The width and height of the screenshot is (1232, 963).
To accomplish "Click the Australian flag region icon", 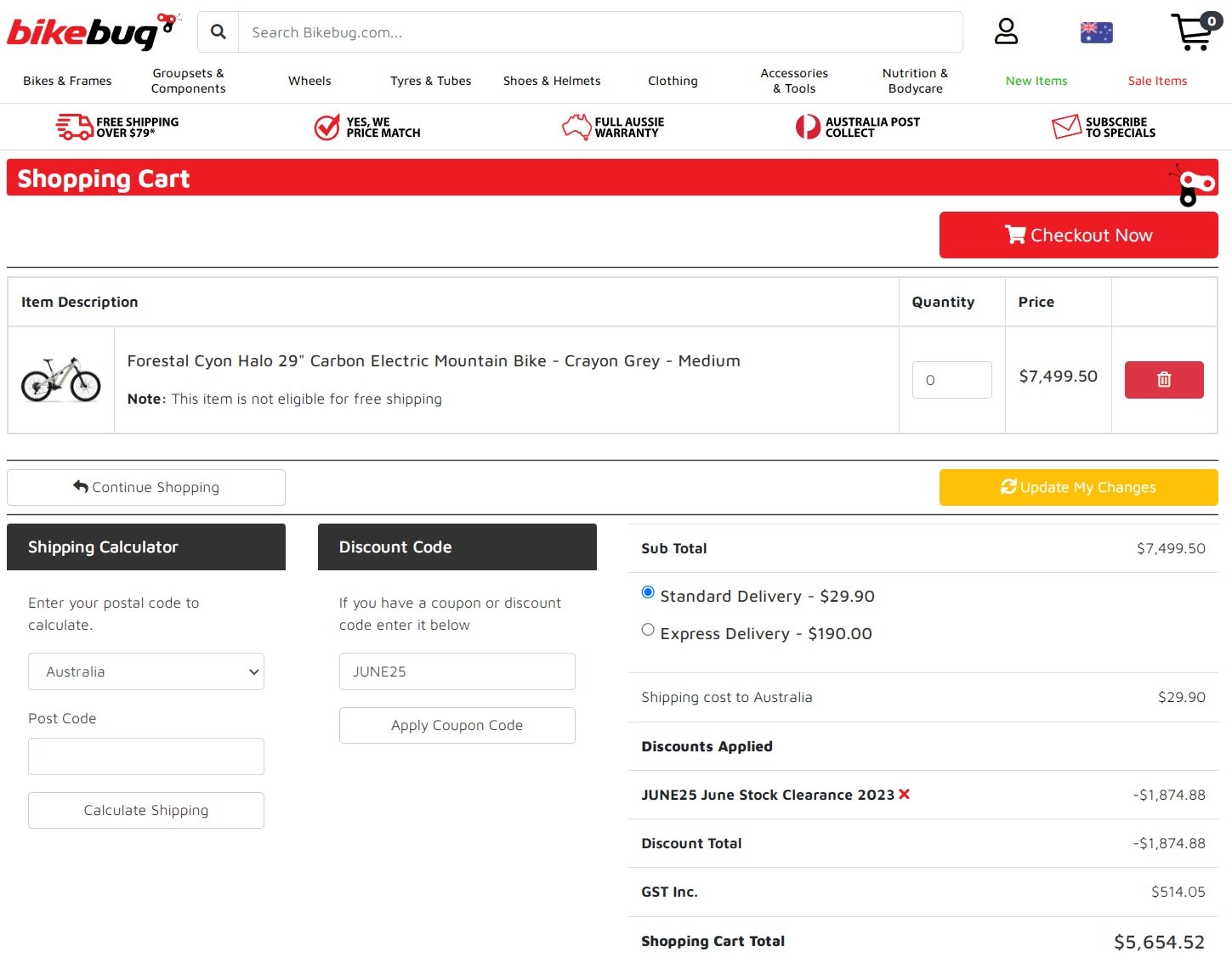I will pyautogui.click(x=1096, y=32).
